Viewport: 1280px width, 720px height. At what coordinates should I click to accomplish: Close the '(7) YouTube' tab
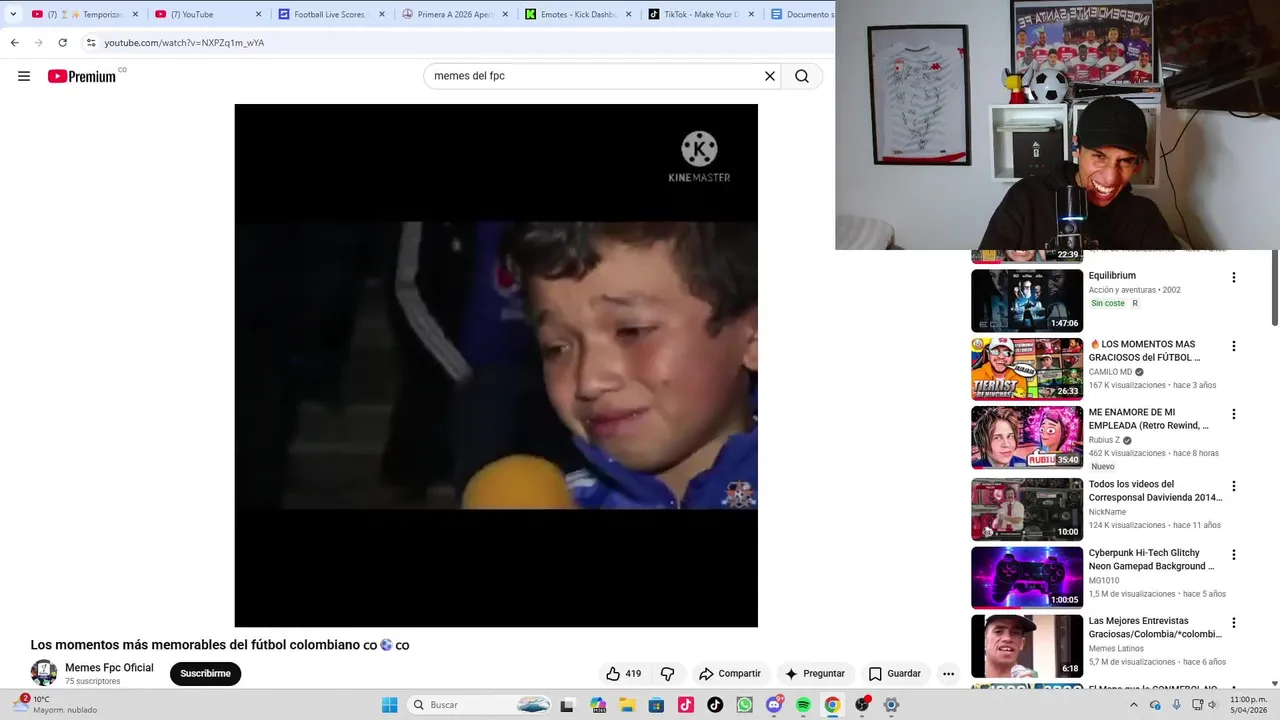[258, 14]
